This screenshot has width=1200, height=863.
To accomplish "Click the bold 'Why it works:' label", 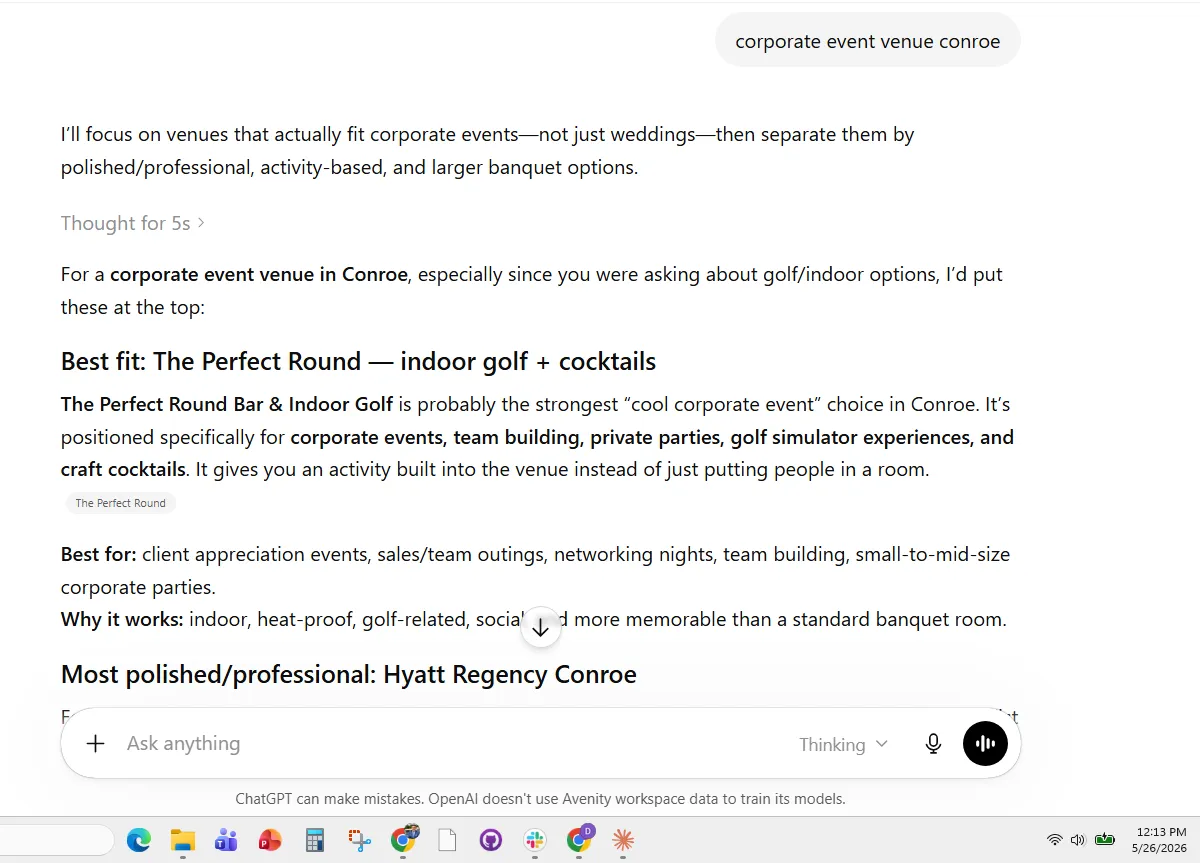I will click(x=122, y=619).
